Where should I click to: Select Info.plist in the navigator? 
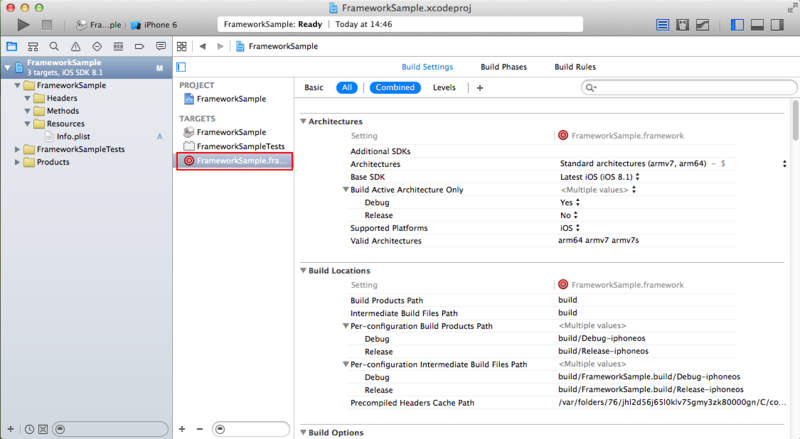73,136
